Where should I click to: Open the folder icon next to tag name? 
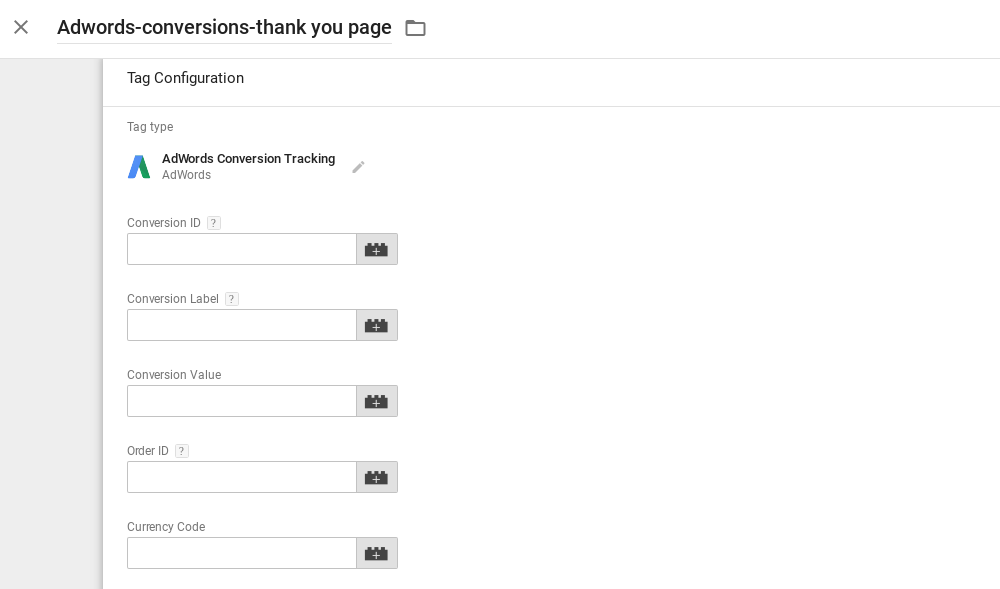coord(415,28)
